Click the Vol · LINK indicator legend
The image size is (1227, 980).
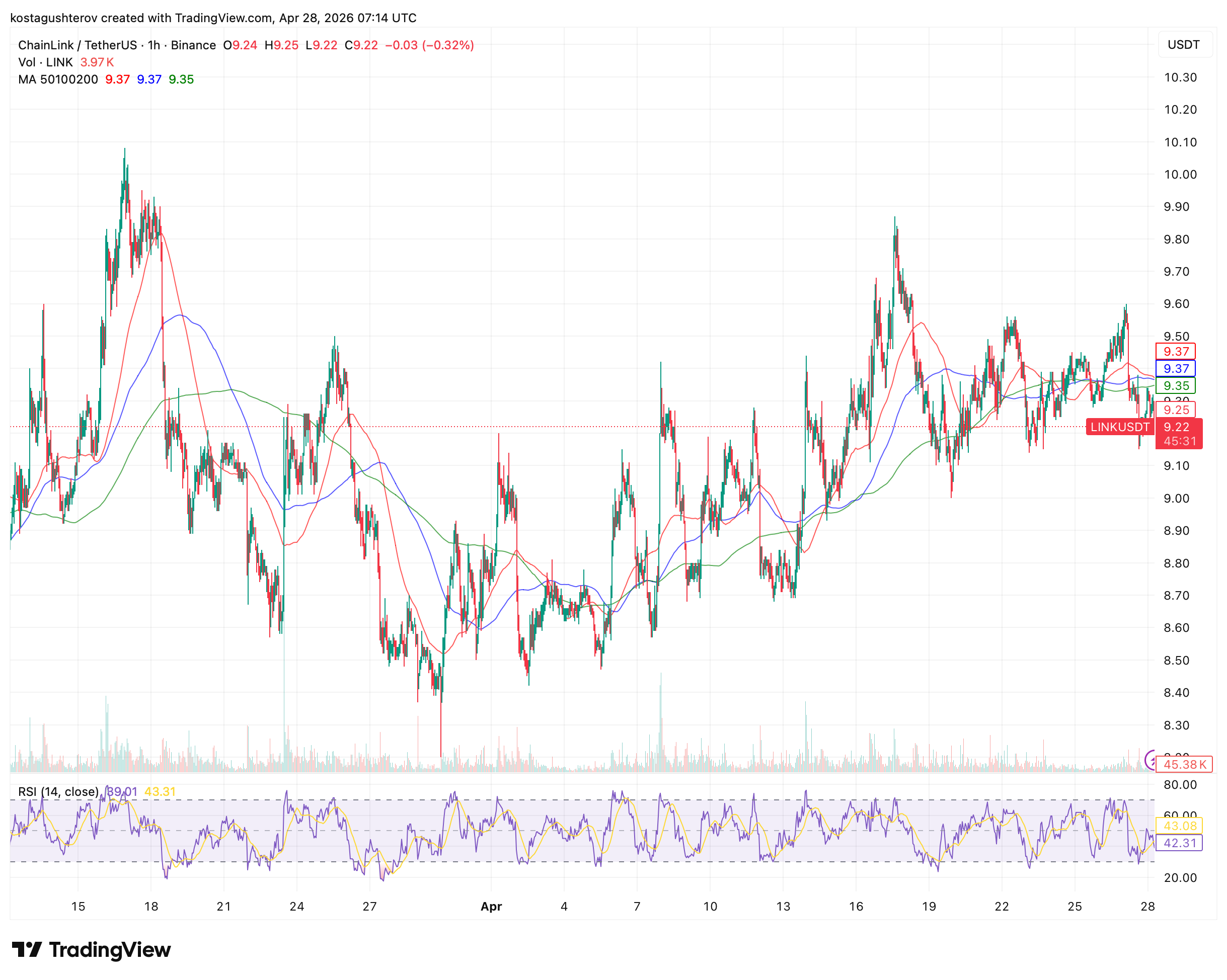point(45,62)
